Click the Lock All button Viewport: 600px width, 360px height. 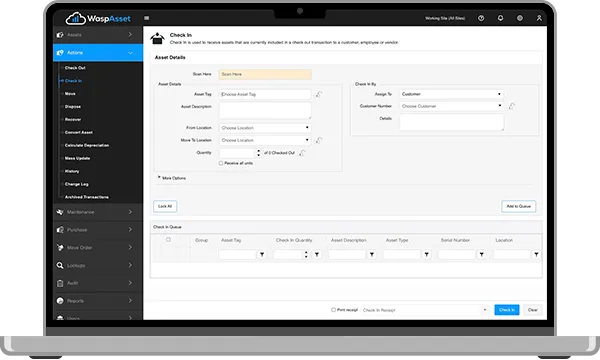pos(165,206)
